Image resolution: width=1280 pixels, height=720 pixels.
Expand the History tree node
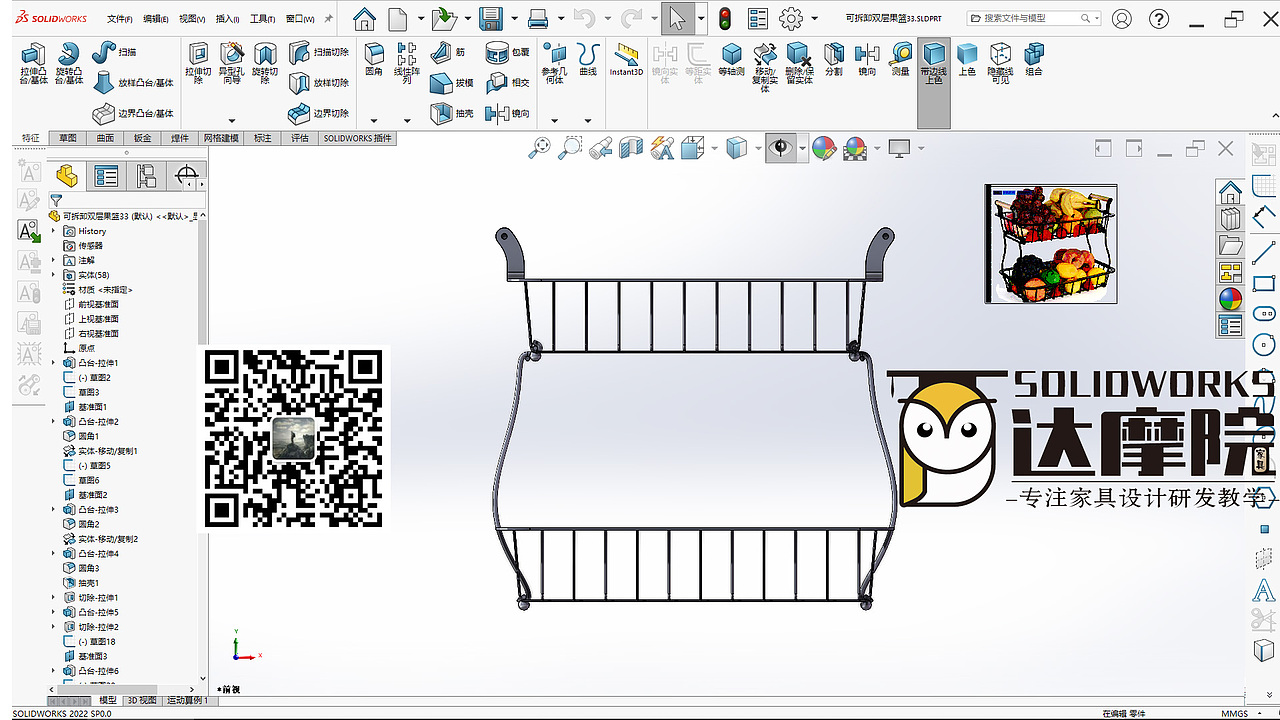[54, 231]
